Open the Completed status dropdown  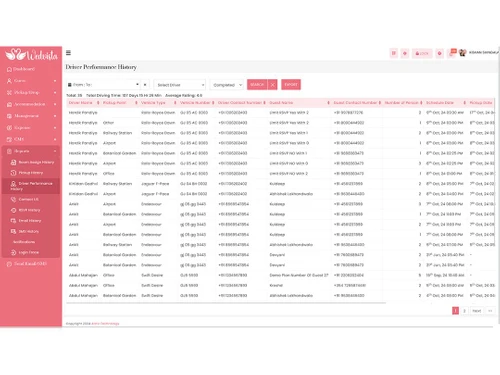(227, 85)
